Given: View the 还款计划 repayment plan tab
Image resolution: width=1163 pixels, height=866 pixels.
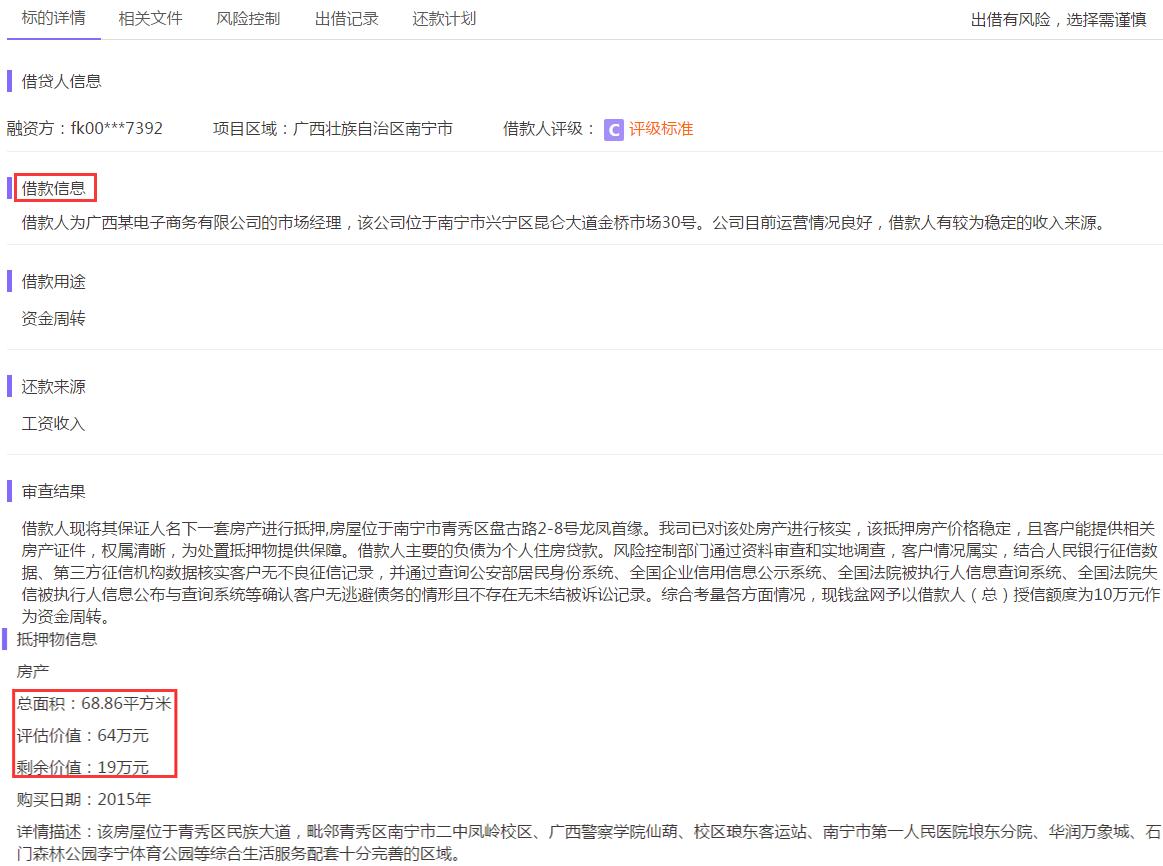Looking at the screenshot, I should tap(443, 18).
